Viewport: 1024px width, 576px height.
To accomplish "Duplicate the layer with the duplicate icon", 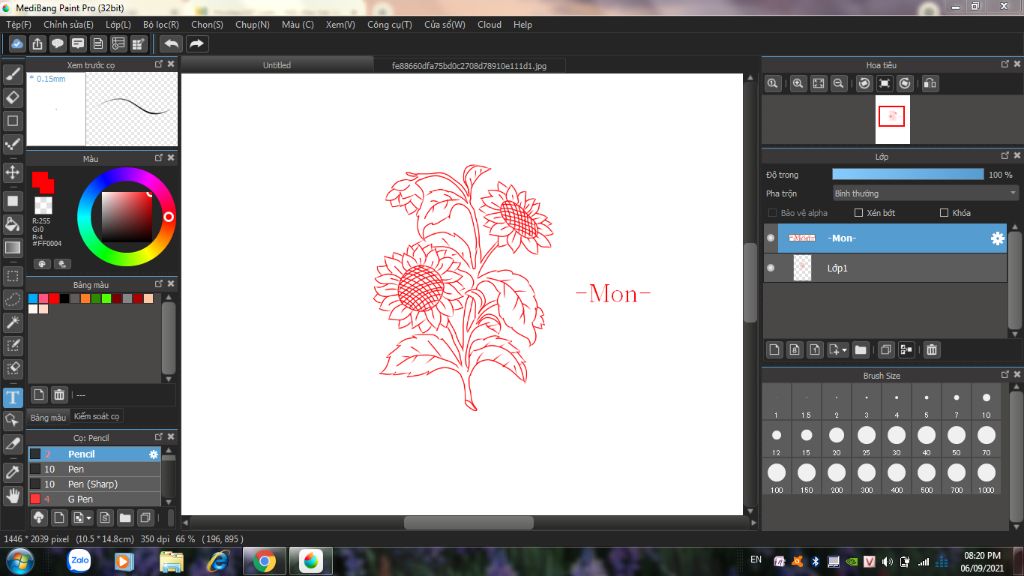I will [x=886, y=350].
